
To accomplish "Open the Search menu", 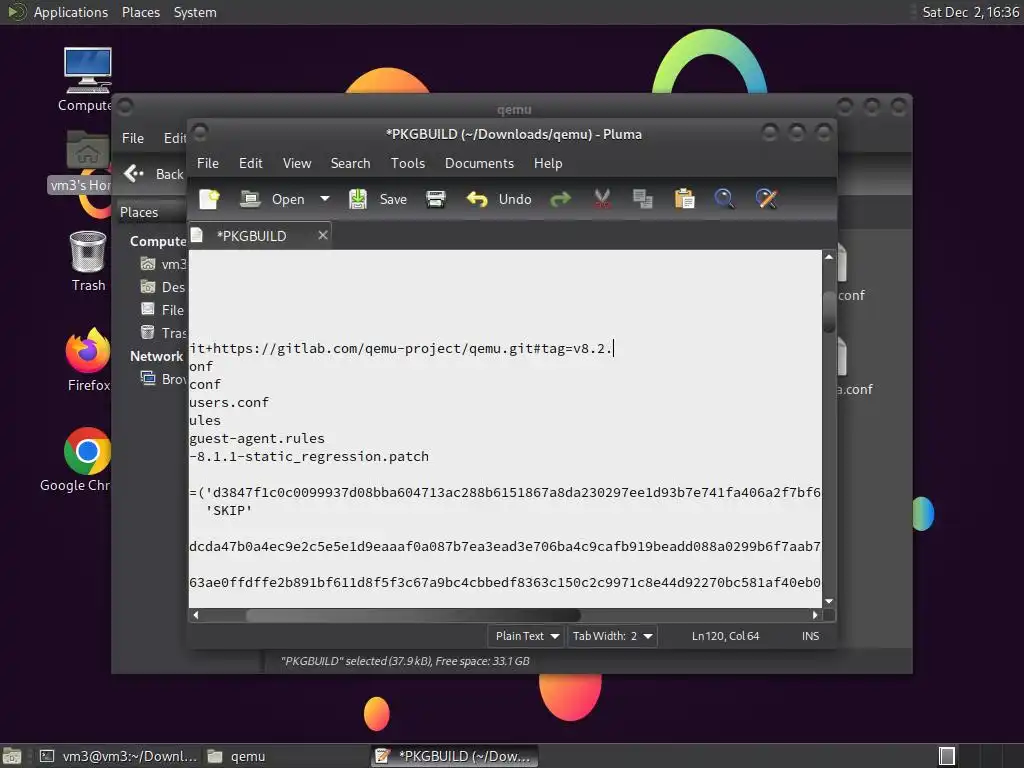I will tap(350, 163).
